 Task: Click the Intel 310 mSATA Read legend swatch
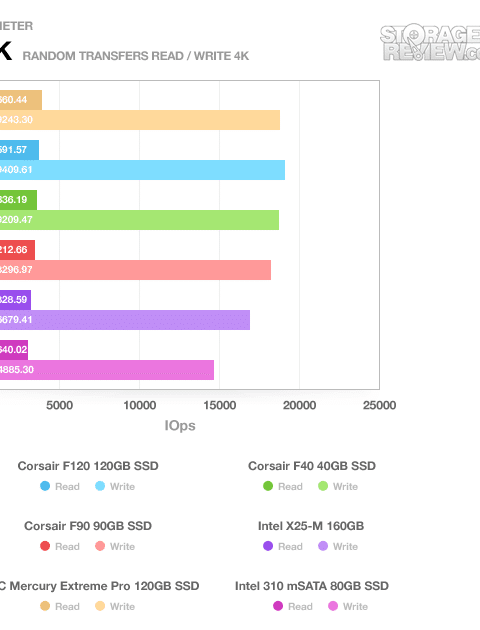coord(278,606)
